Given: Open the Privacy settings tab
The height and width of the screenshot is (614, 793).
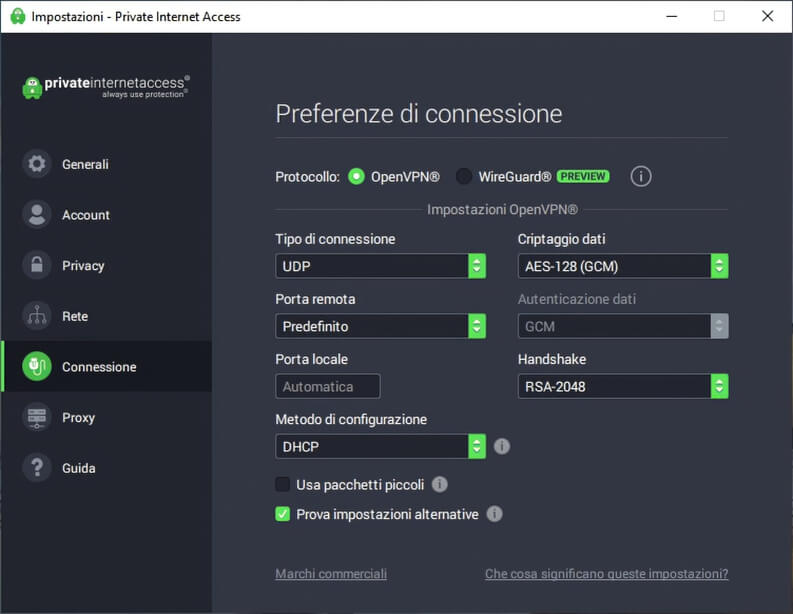Looking at the screenshot, I should coord(107,265).
